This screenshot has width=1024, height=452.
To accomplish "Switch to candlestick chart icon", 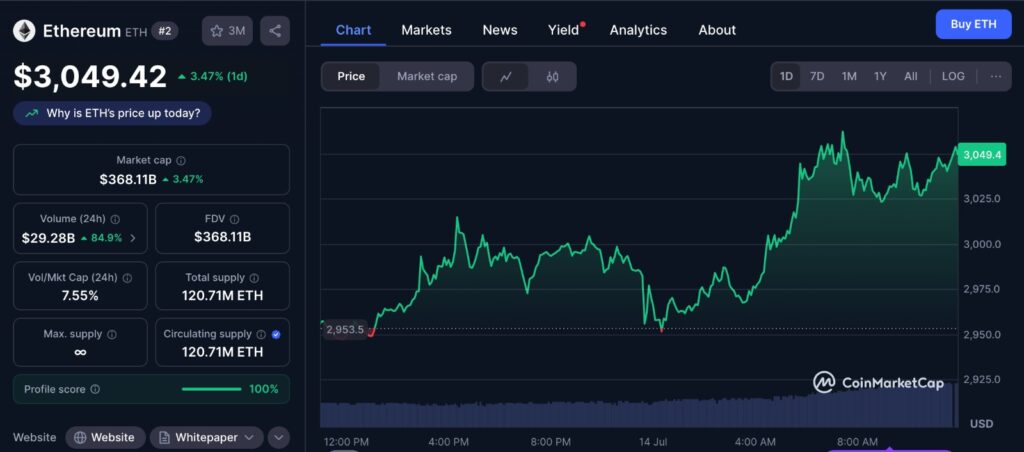I will tap(552, 76).
